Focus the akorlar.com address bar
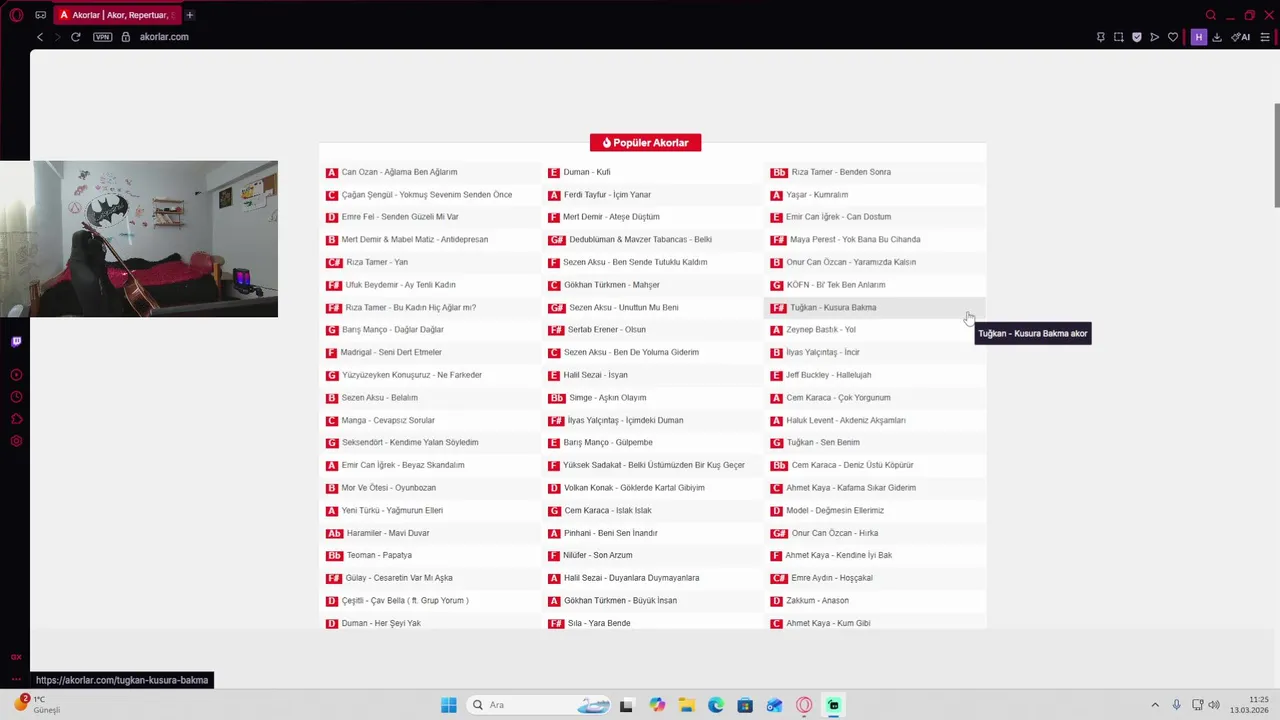Screen dimensions: 1280x720 pos(164,37)
